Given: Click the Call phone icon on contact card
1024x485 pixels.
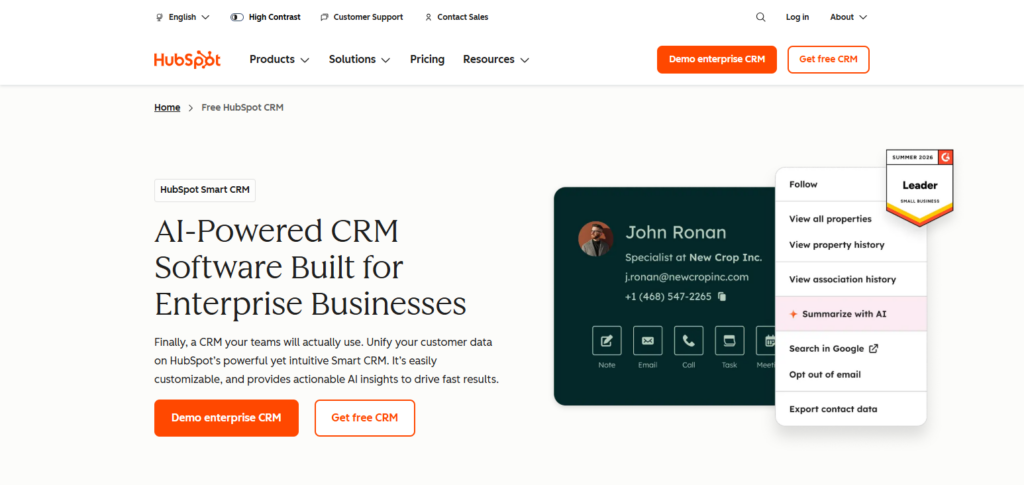Looking at the screenshot, I should click(x=688, y=341).
